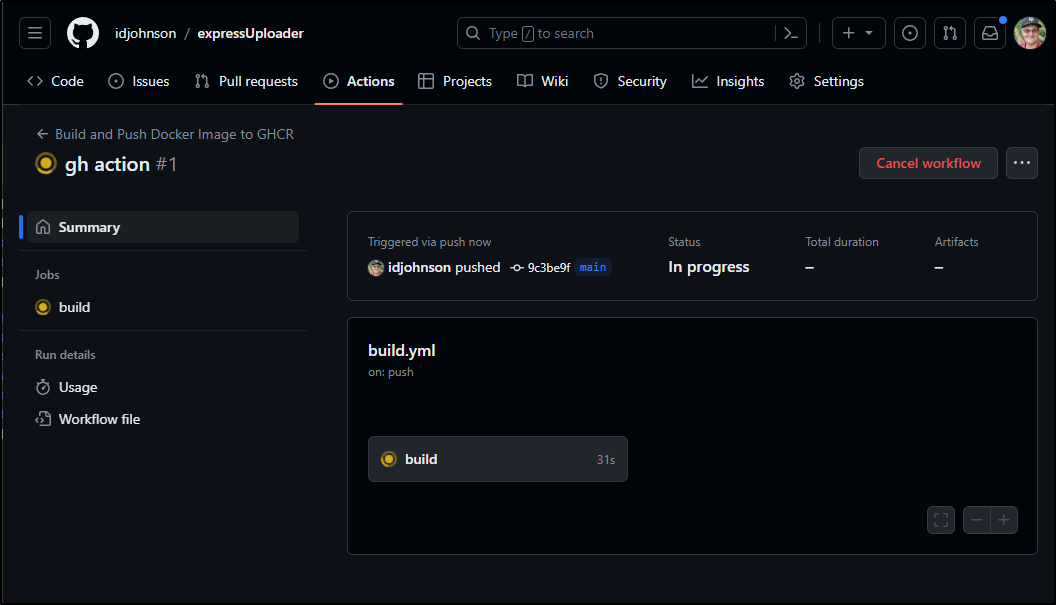Go back to Build and Push Docker Image workflow
1056x605 pixels.
click(x=165, y=134)
